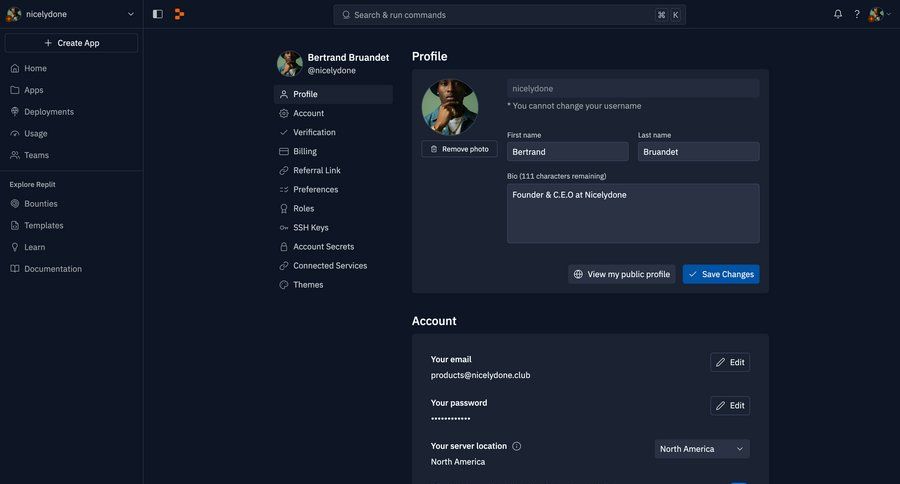The height and width of the screenshot is (484, 900).
Task: Open the Teams page
Action: pyautogui.click(x=36, y=155)
